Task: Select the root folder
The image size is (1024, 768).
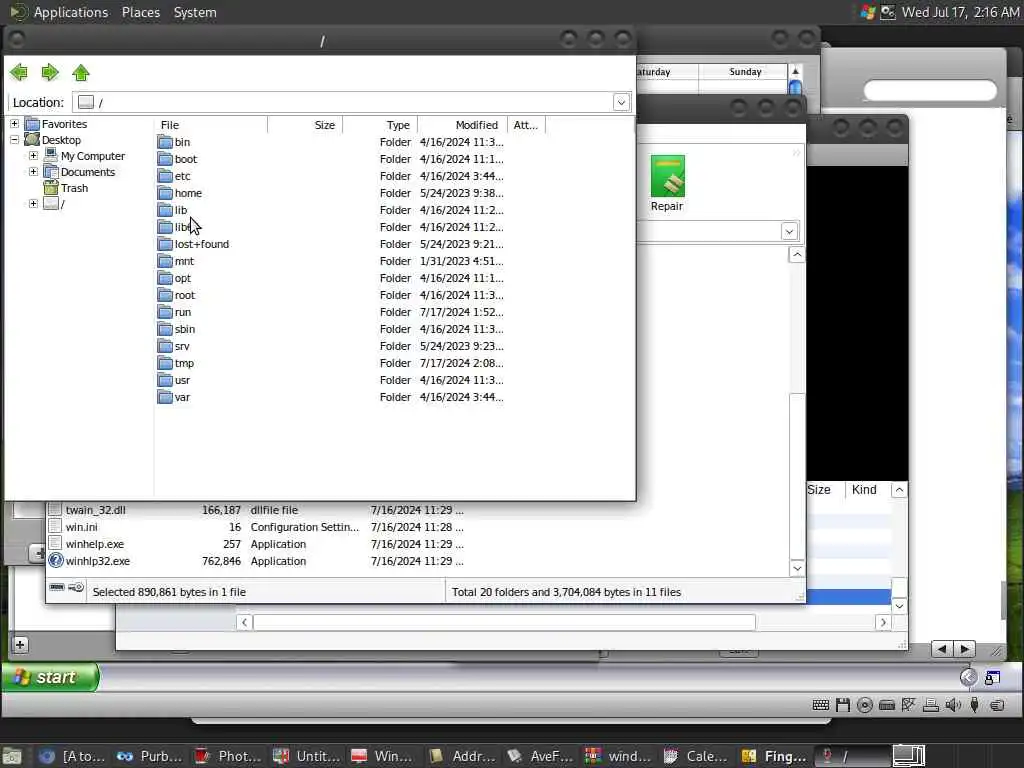Action: pos(176,295)
